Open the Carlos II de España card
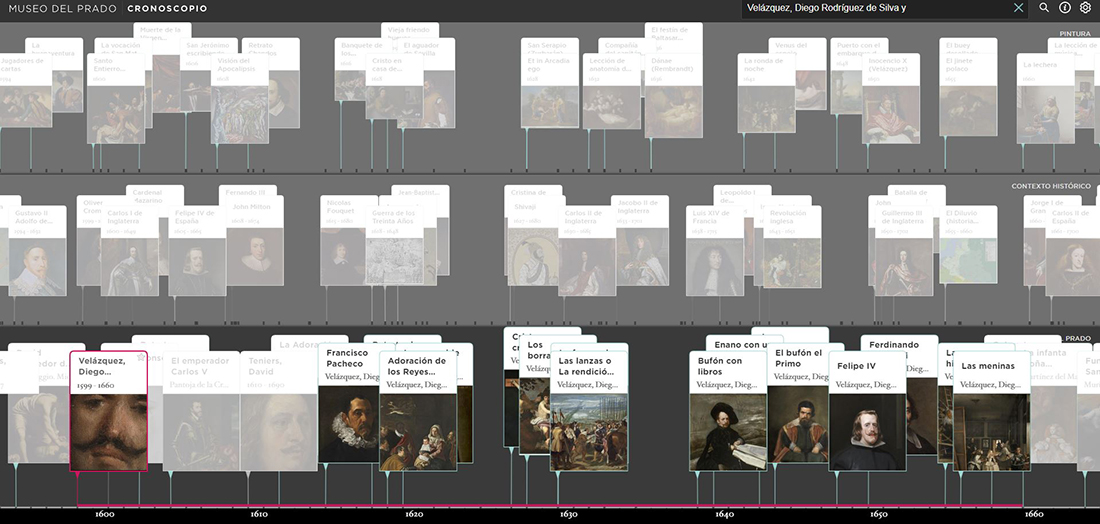1100x524 pixels. (x=1073, y=250)
